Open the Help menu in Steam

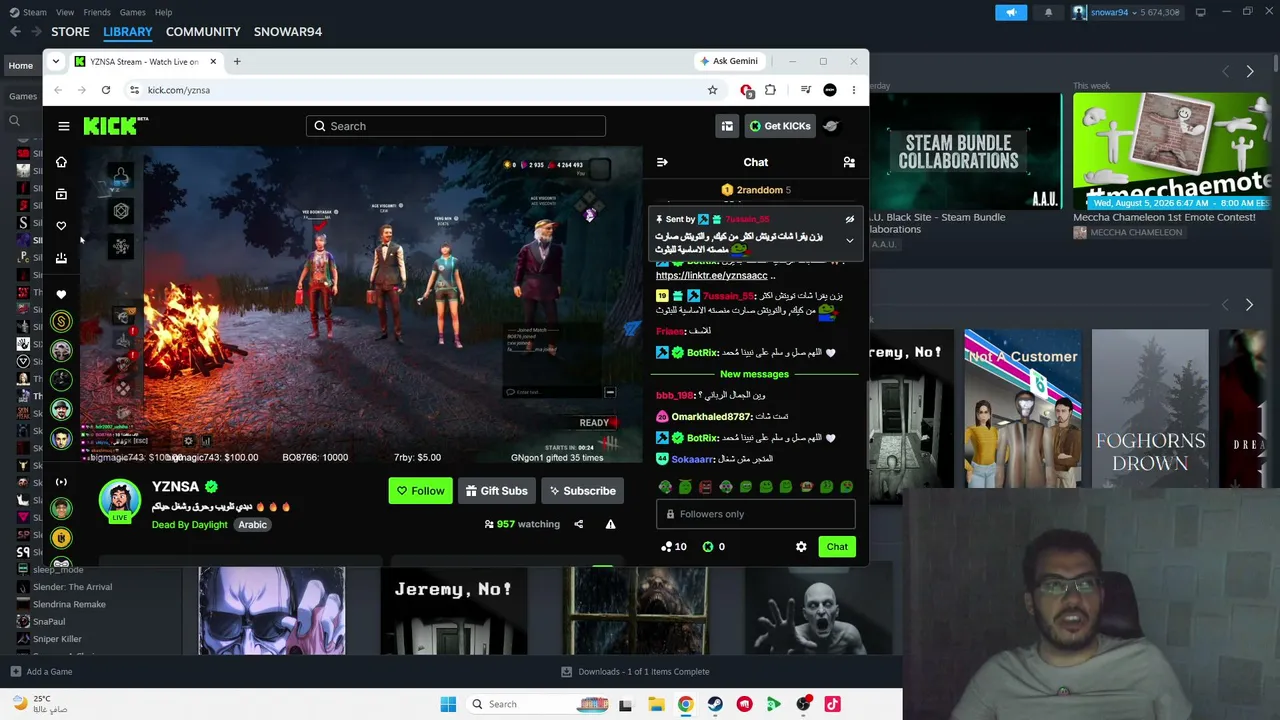point(163,12)
